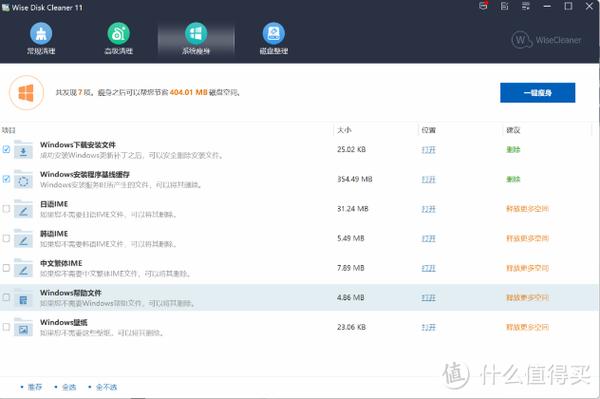Click the folder icon of Windows安装程序基线缓存

coord(23,179)
